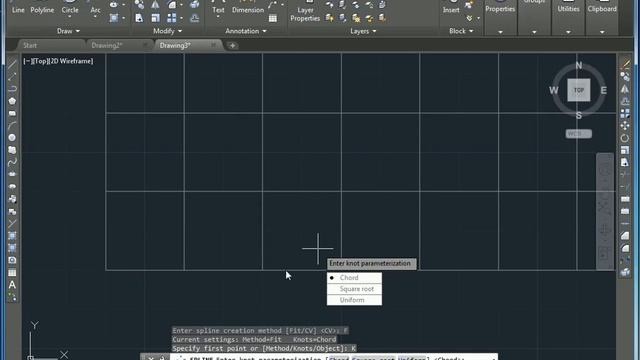Click the W compass direction on ViewCube
640x360 pixels.
tap(553, 90)
